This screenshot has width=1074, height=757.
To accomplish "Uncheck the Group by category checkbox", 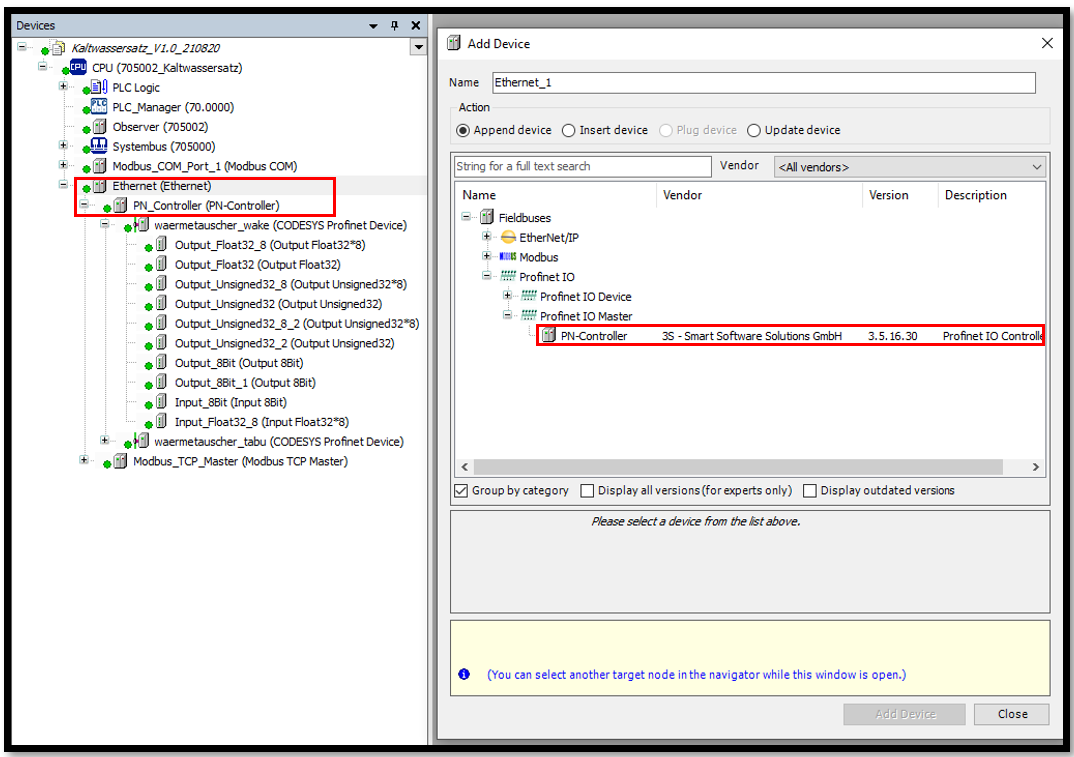I will click(461, 491).
